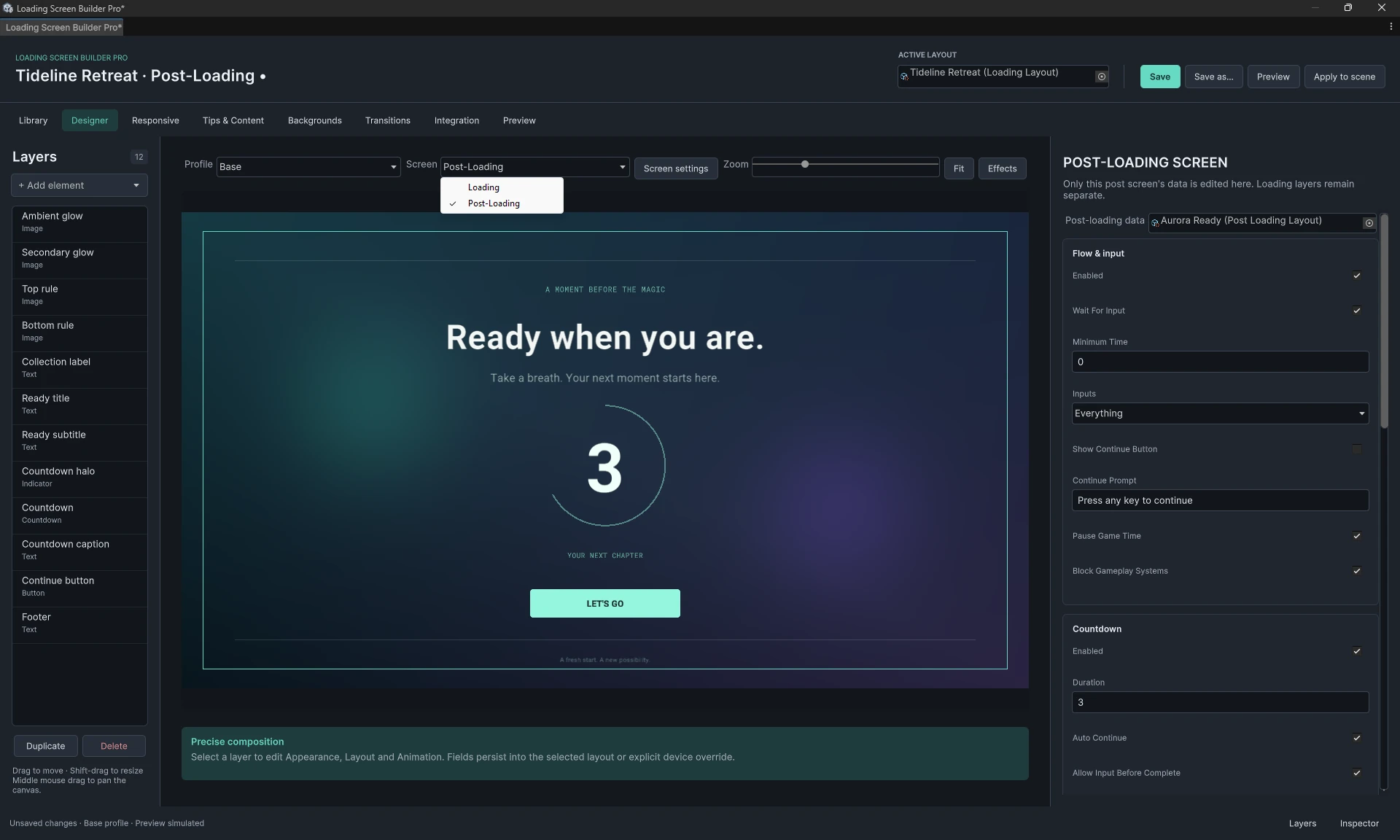Open the Tips & Content tab

[233, 120]
